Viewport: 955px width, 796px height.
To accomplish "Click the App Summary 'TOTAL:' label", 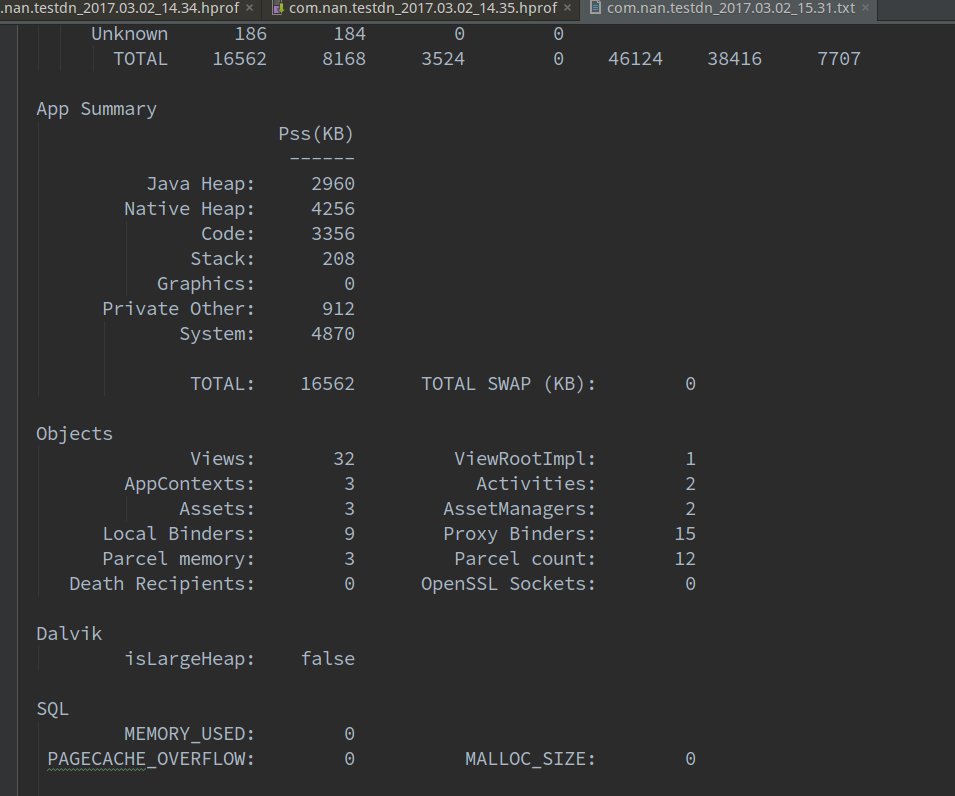I will [x=222, y=384].
